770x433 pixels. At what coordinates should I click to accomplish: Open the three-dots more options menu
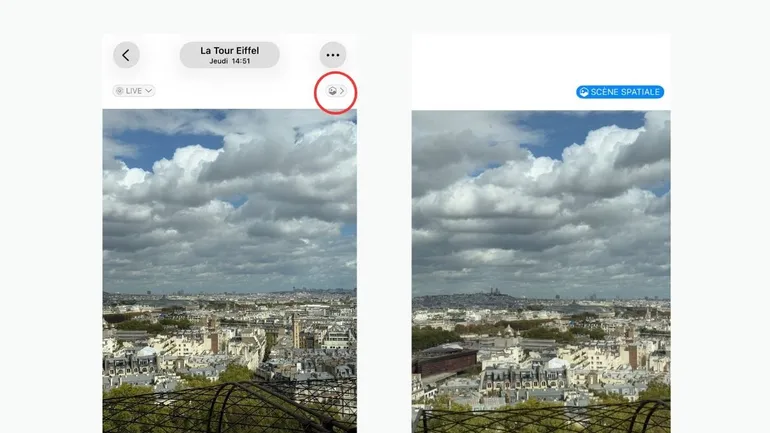coord(333,55)
